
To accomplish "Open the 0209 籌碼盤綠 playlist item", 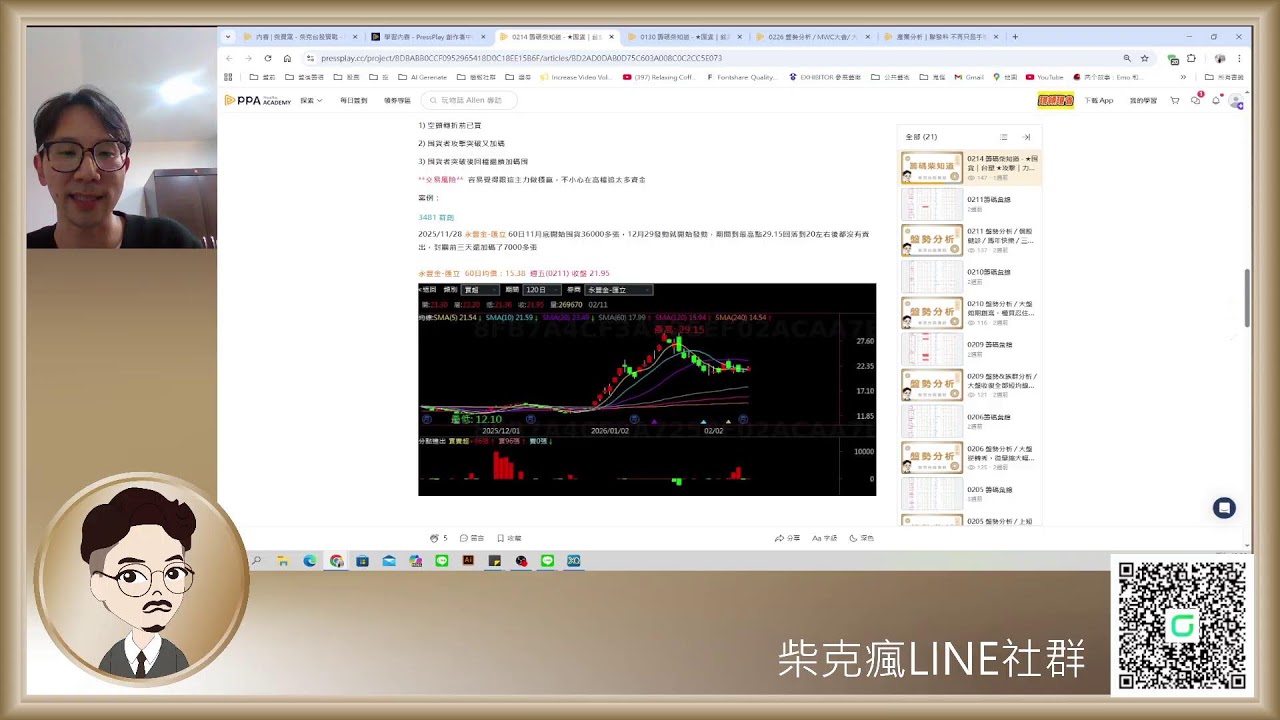I will coord(970,349).
